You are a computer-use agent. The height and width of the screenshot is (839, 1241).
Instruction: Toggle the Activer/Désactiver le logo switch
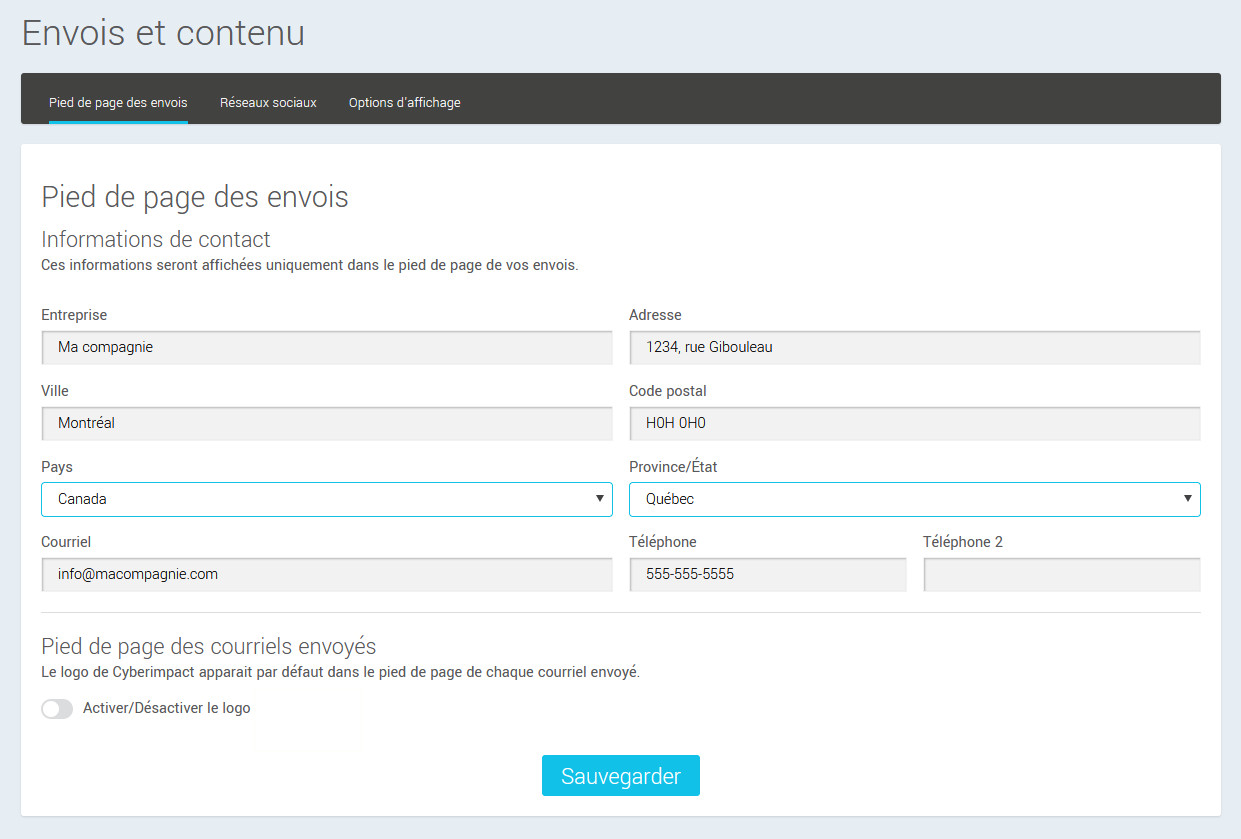pos(57,708)
